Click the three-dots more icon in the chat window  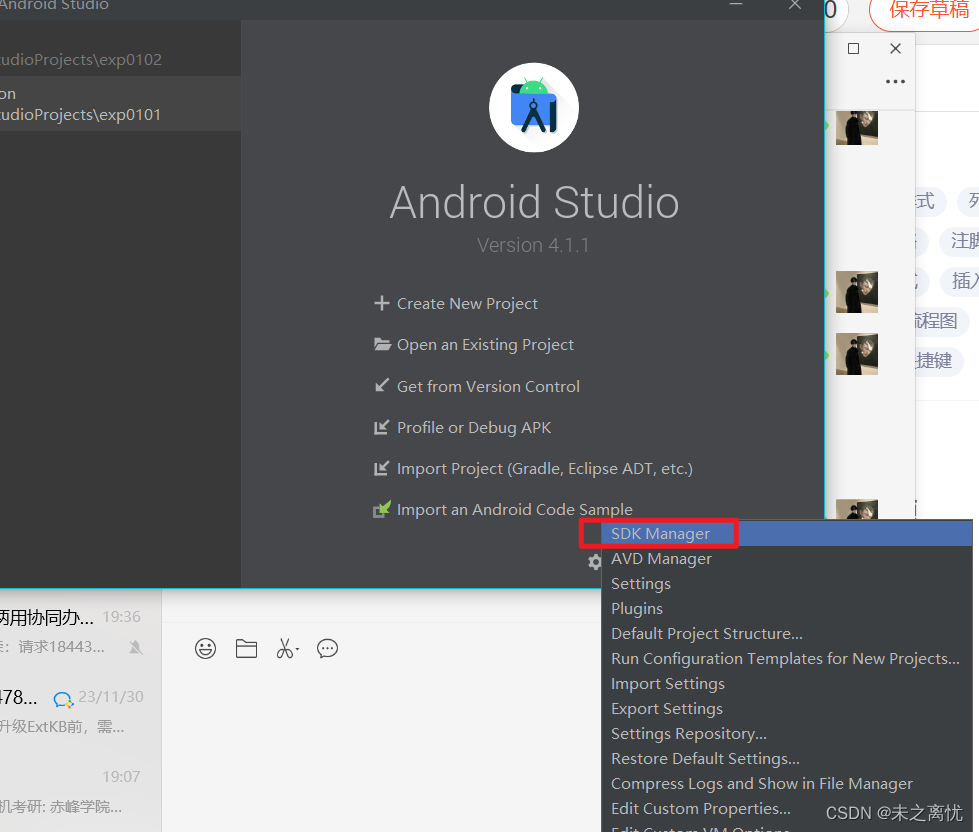tap(895, 81)
